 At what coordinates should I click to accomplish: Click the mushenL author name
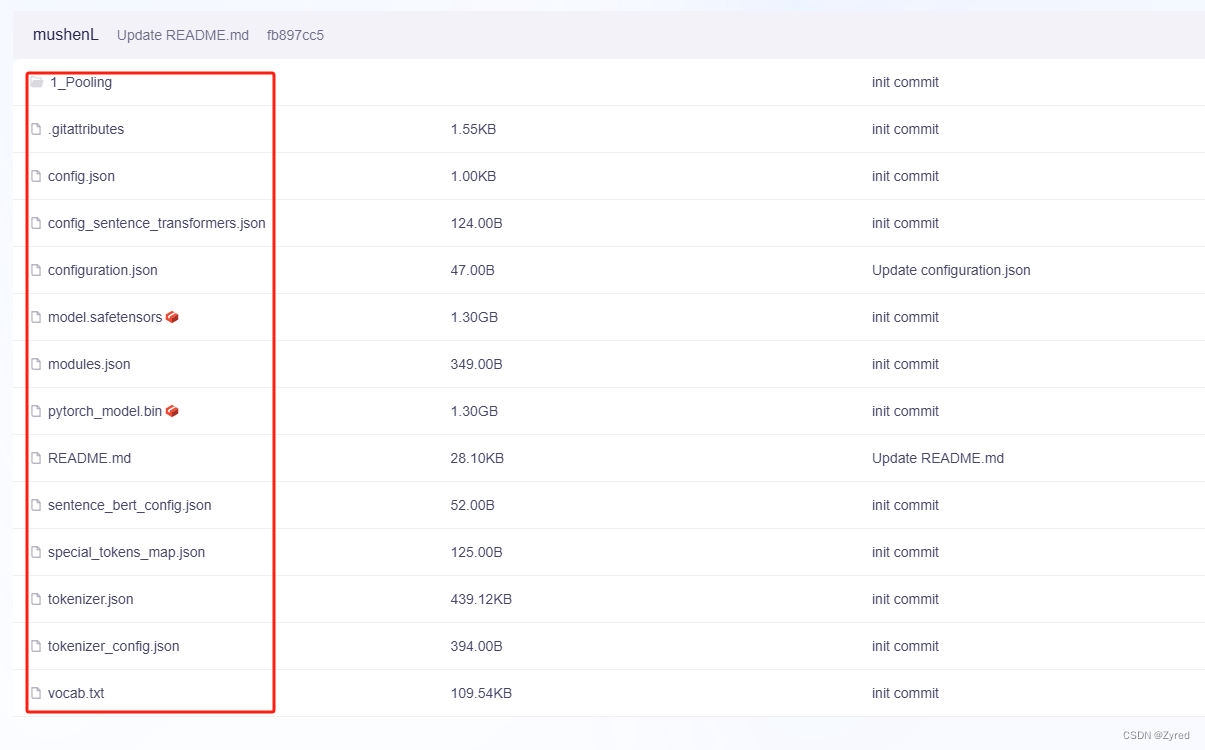[66, 35]
